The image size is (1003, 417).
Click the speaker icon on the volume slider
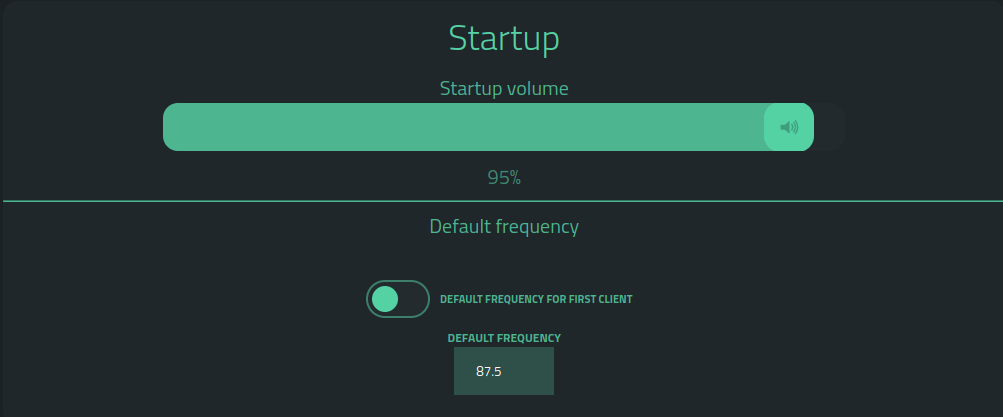[789, 127]
